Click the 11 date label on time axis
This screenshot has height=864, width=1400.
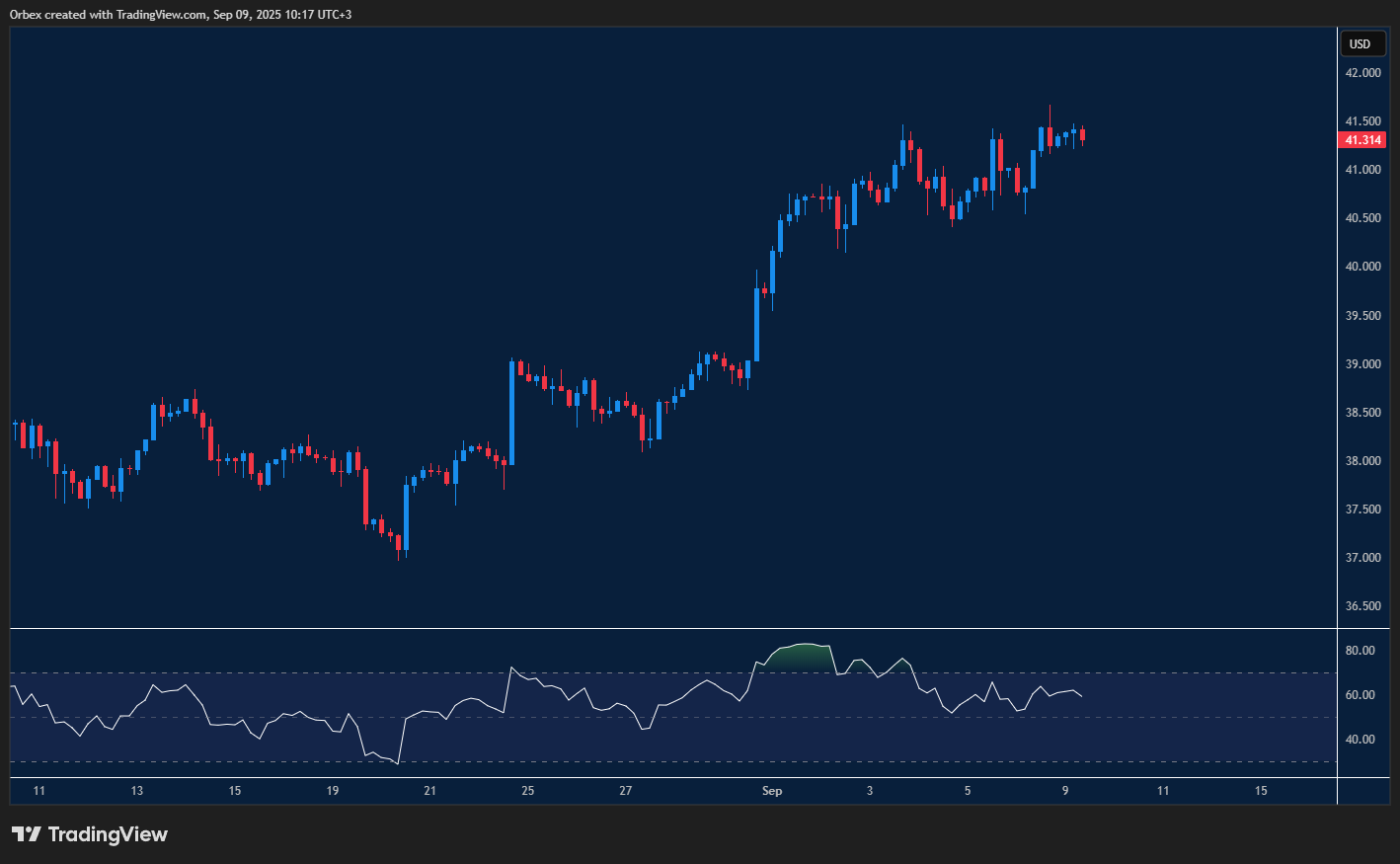[x=39, y=791]
